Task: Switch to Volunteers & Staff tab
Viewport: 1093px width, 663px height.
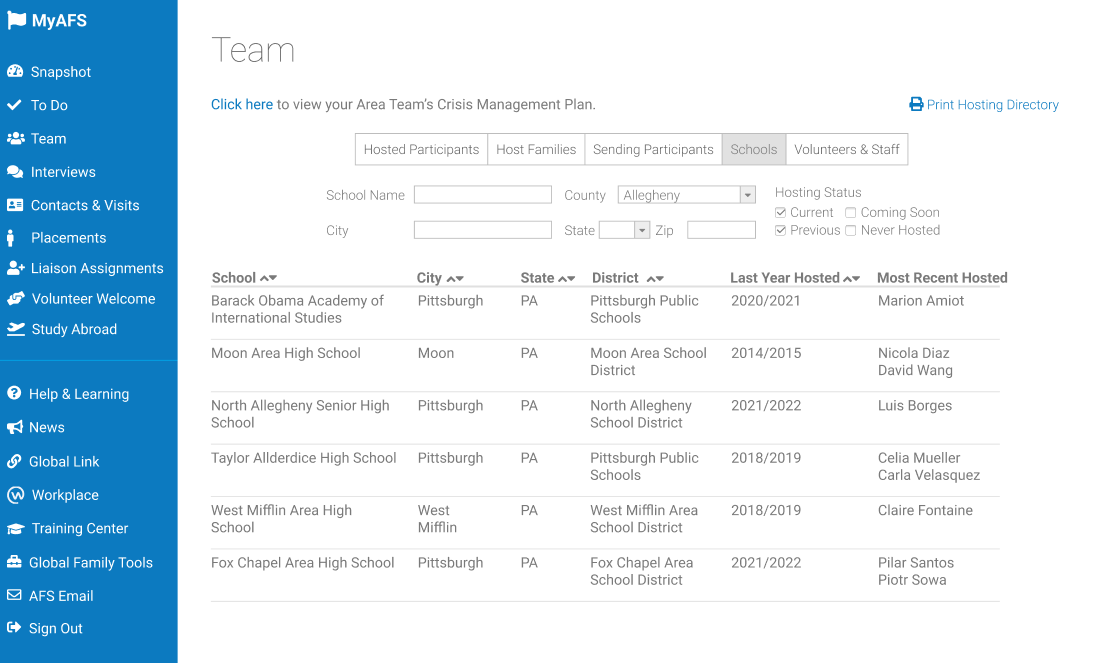Action: tap(846, 149)
